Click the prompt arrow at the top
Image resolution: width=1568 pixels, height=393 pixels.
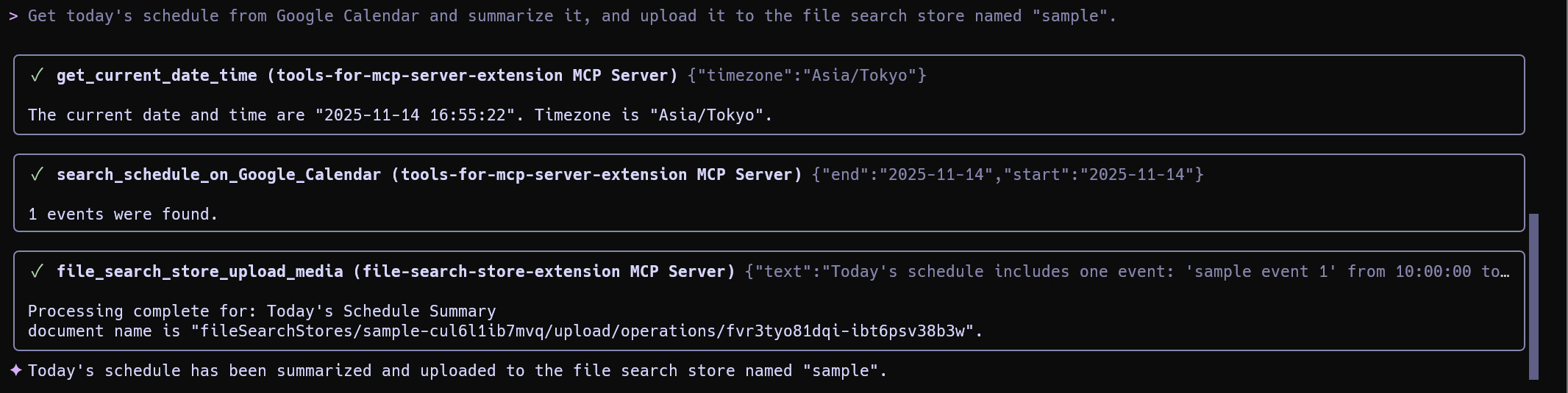(x=13, y=16)
